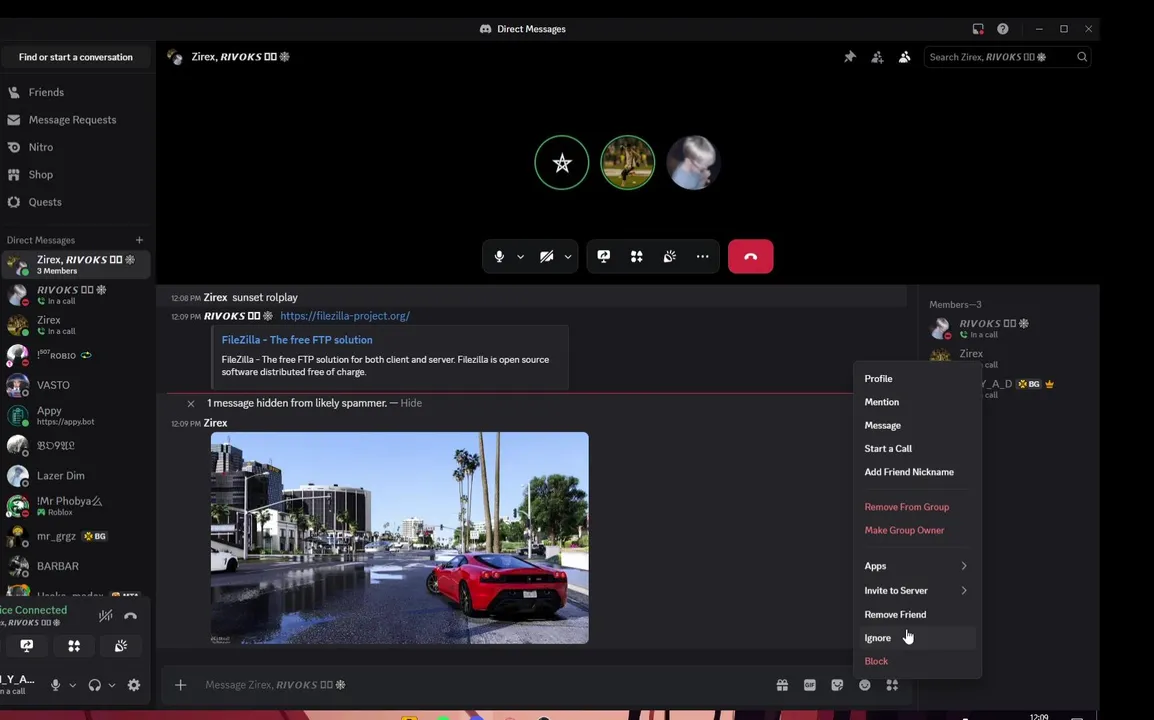1154x720 pixels.
Task: Open Message Requests
Action: 76,119
